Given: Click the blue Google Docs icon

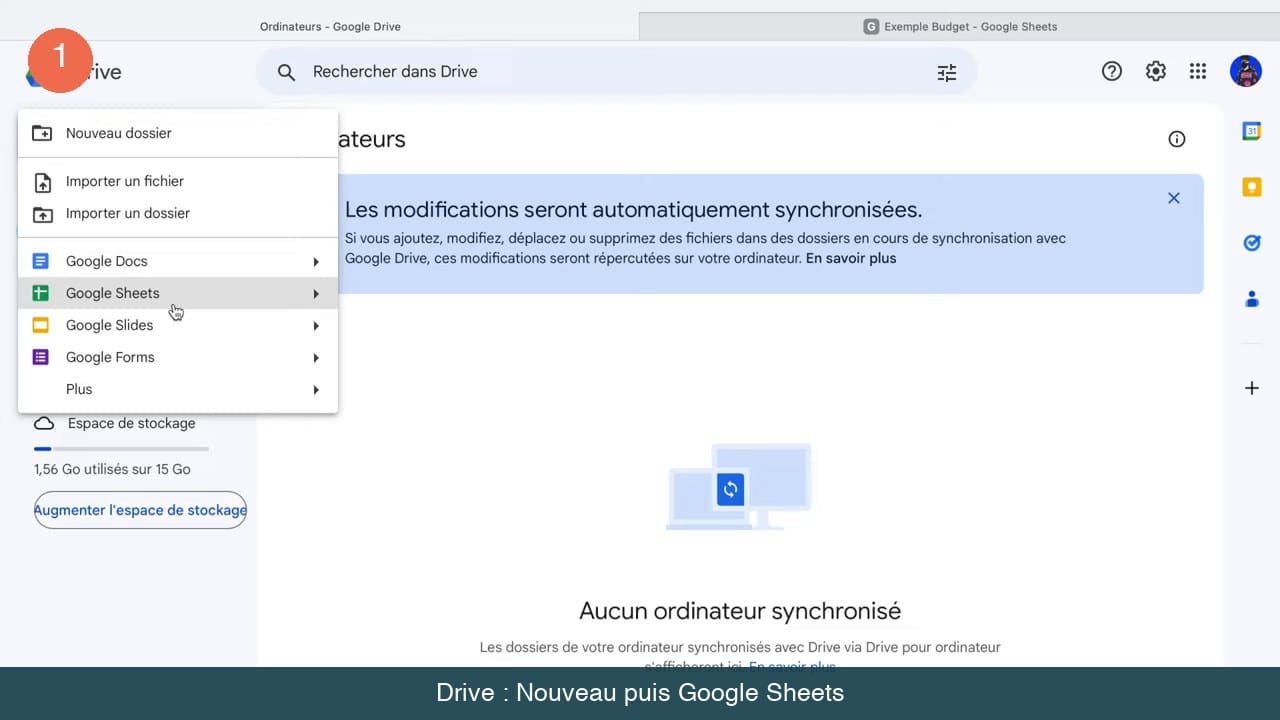Looking at the screenshot, I should (x=41, y=261).
